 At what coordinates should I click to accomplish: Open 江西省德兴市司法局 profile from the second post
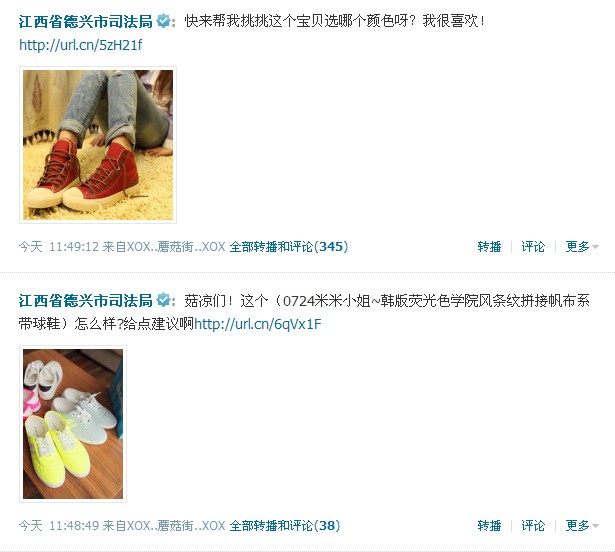(x=86, y=301)
